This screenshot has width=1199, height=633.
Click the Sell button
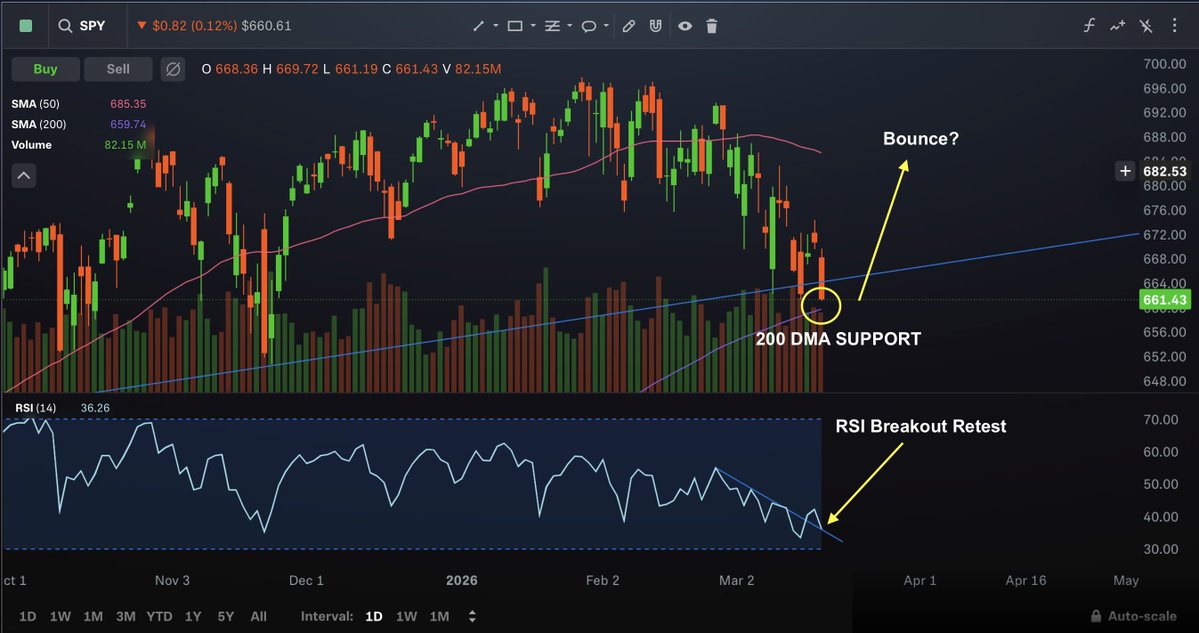118,69
